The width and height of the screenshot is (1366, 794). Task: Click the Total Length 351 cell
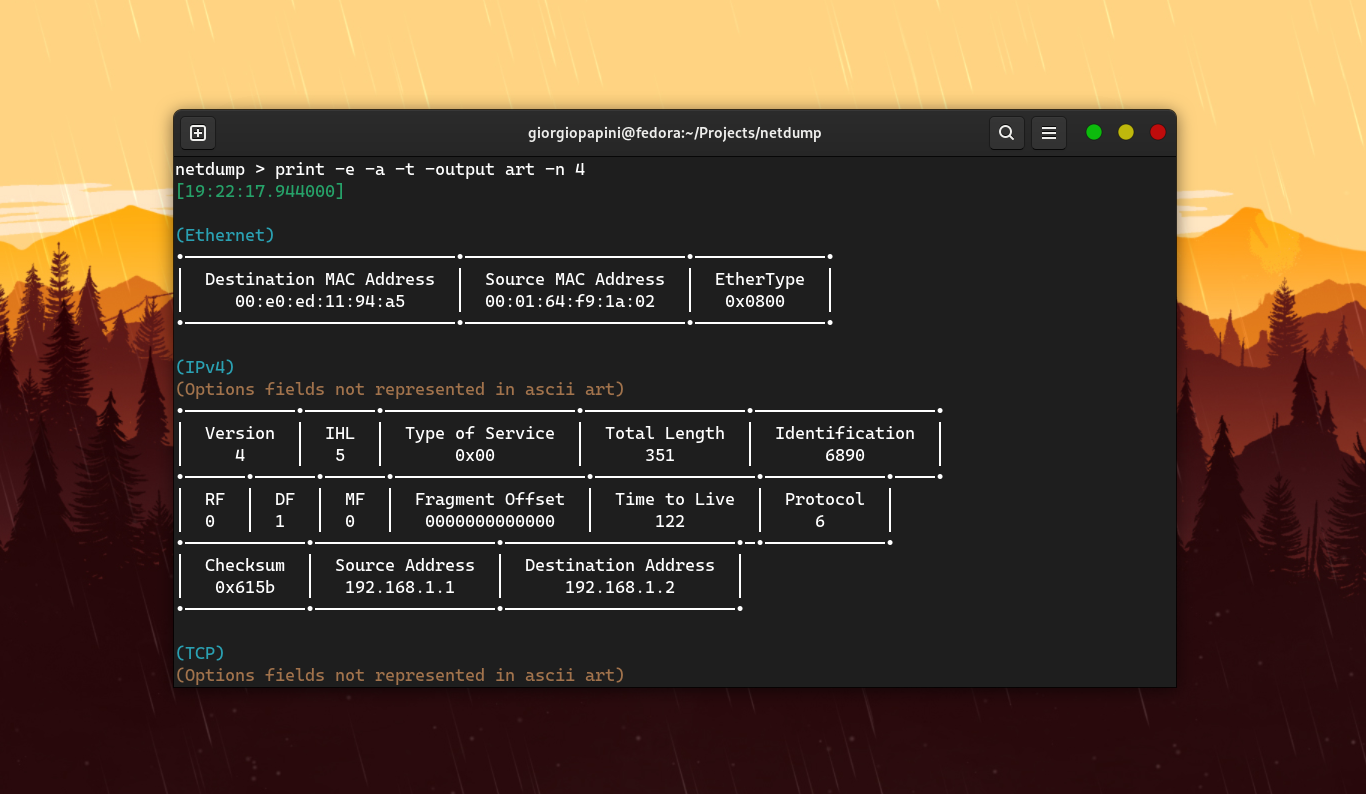[664, 444]
